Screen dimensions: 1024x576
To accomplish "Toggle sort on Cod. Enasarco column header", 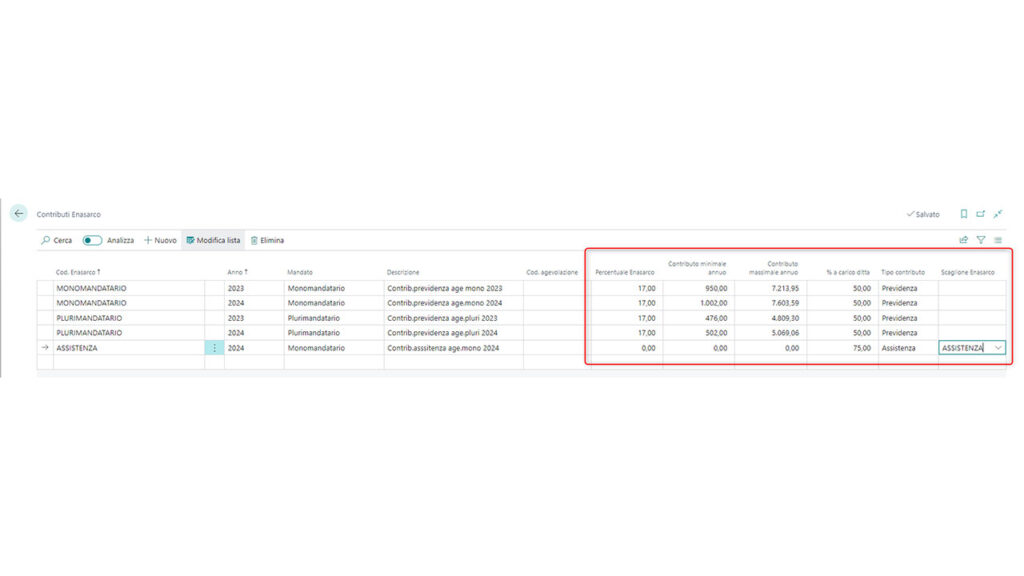I will tap(77, 271).
